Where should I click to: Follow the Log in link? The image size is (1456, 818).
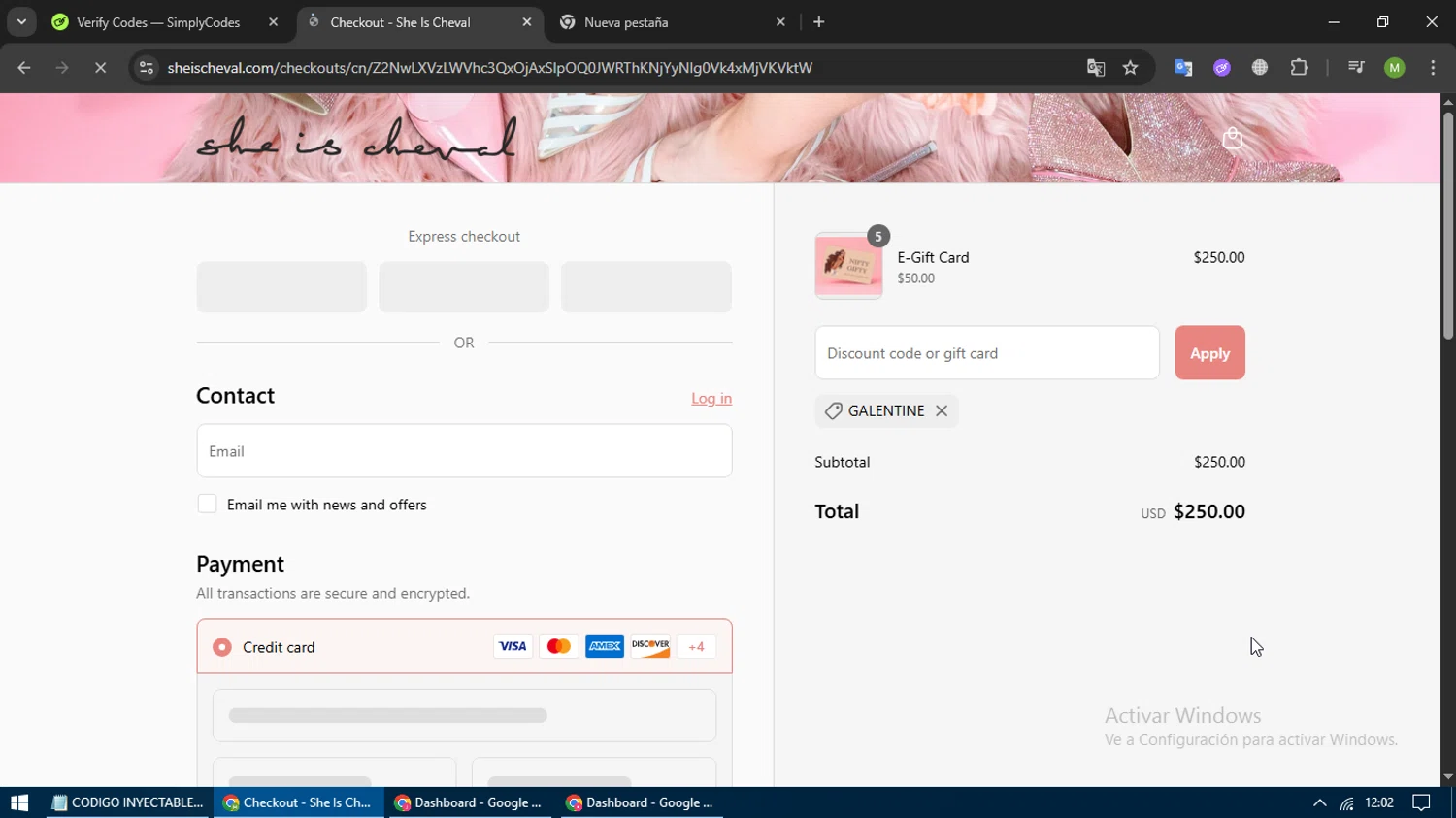[x=711, y=398]
